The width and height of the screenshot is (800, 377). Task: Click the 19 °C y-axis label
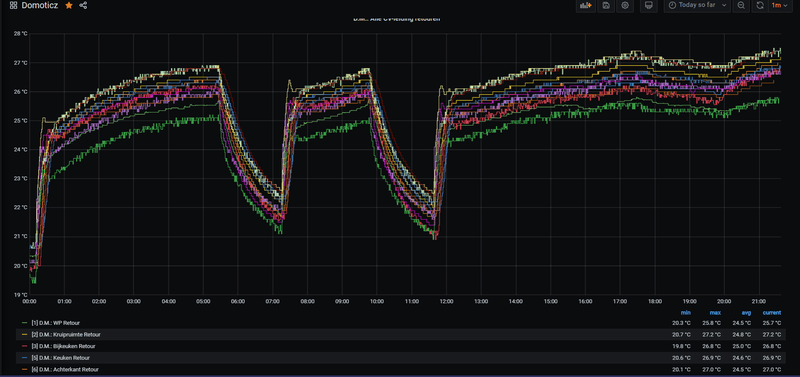coord(21,294)
